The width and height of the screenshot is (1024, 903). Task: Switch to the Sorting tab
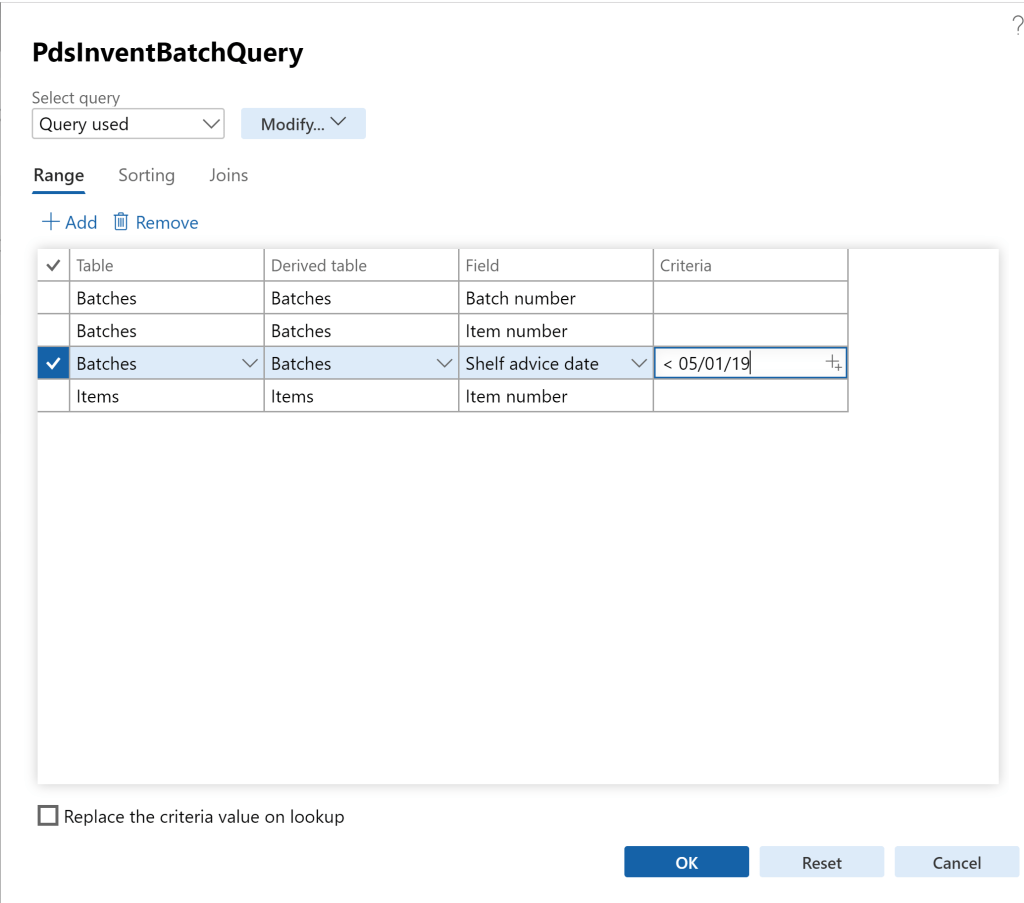[146, 175]
